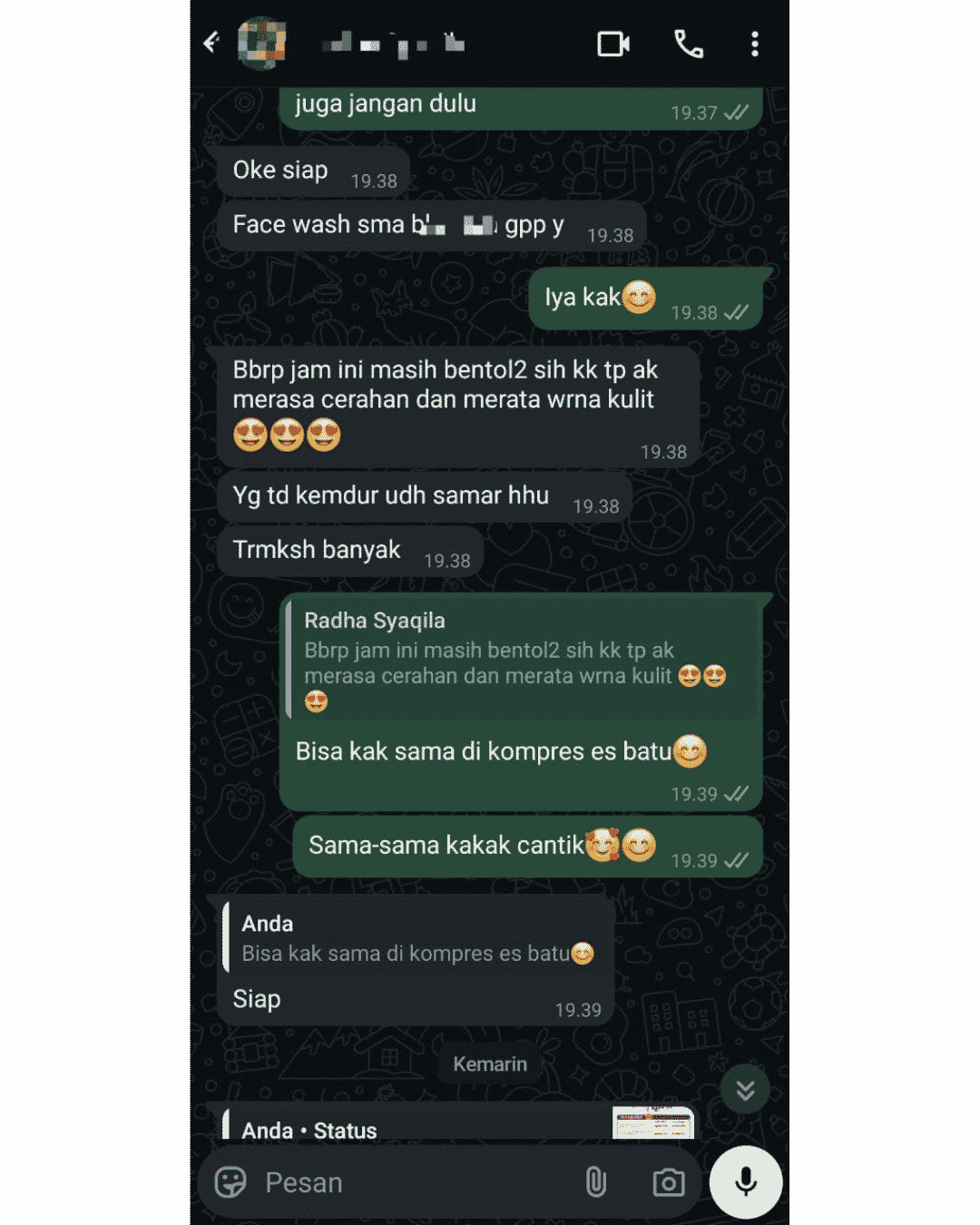Screen dimensions: 980x1225
Task: Open the contact's profile picture
Action: [x=261, y=43]
